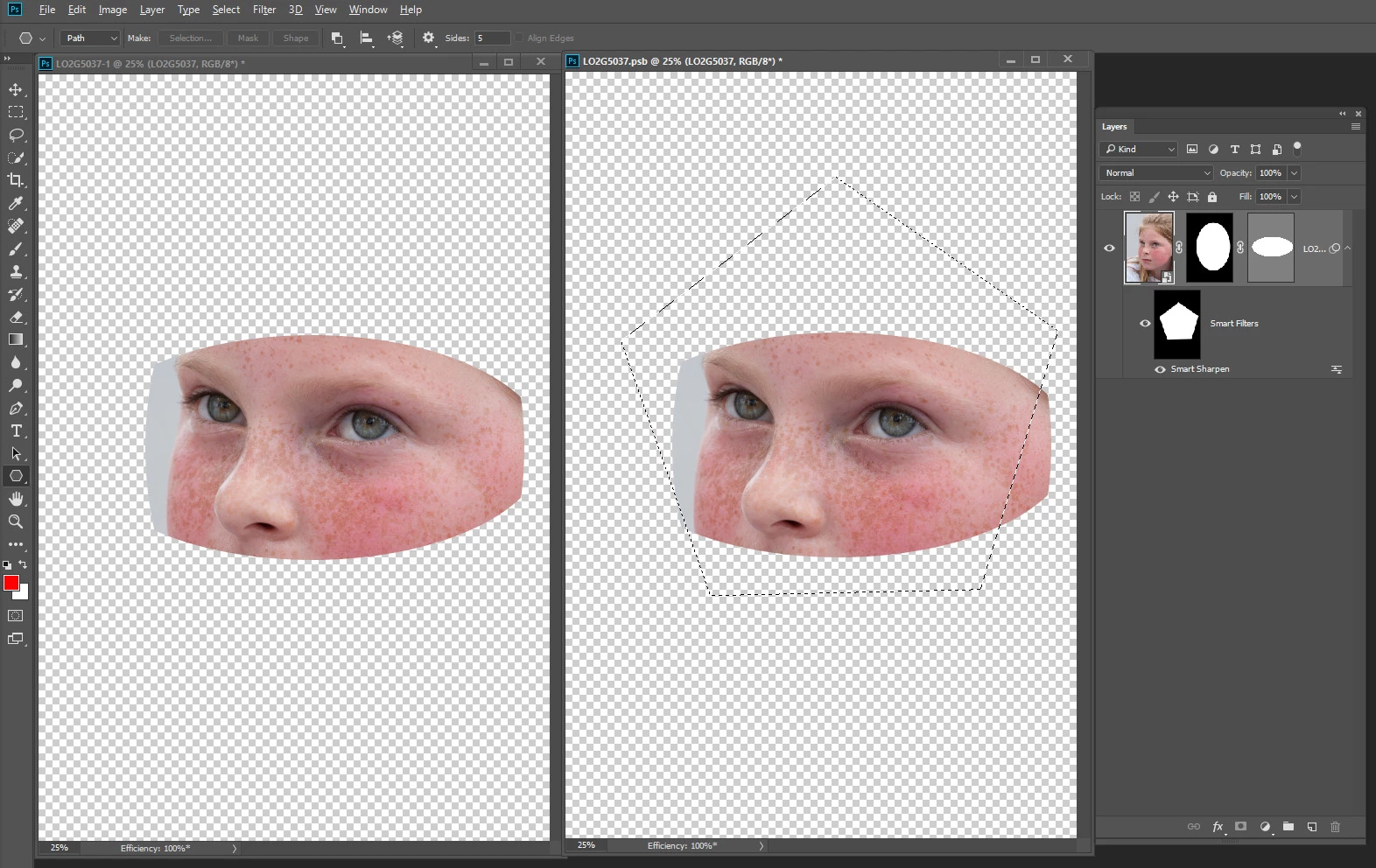Select the Rectangular Marquee tool
Viewport: 1376px width, 868px height.
pyautogui.click(x=16, y=112)
